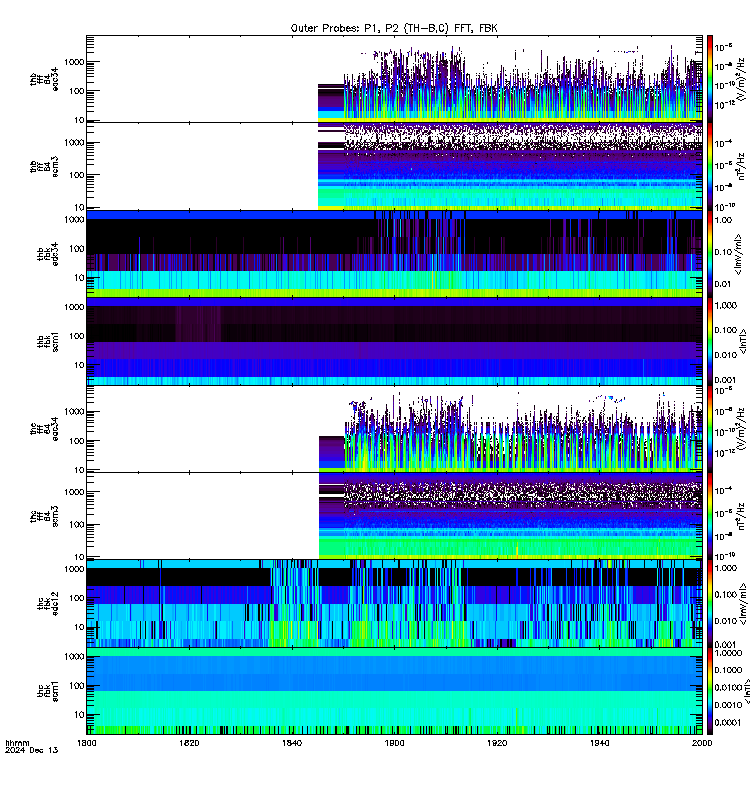
Task: Click the "thc fbk edc12" y-axis title
Action: click(48, 604)
